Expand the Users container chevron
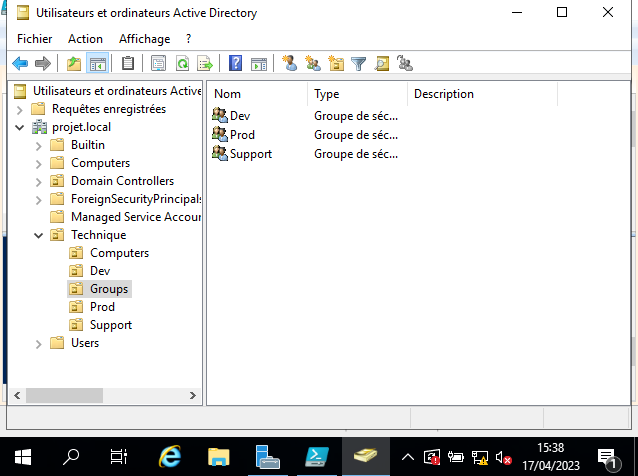This screenshot has height=476, width=638. click(x=38, y=344)
